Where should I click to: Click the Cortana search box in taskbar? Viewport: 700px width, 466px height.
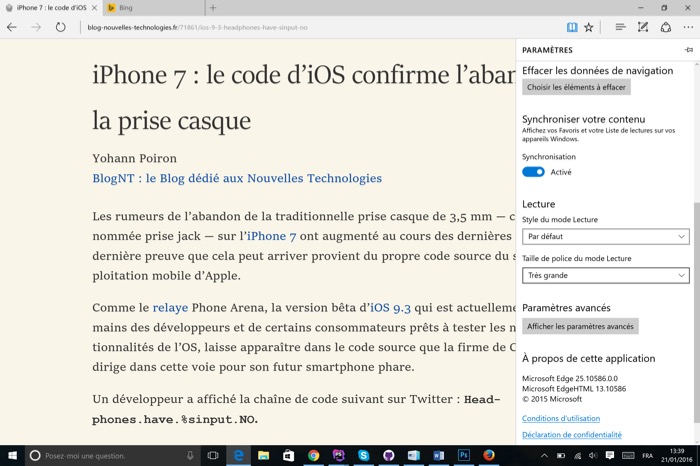tap(110, 455)
